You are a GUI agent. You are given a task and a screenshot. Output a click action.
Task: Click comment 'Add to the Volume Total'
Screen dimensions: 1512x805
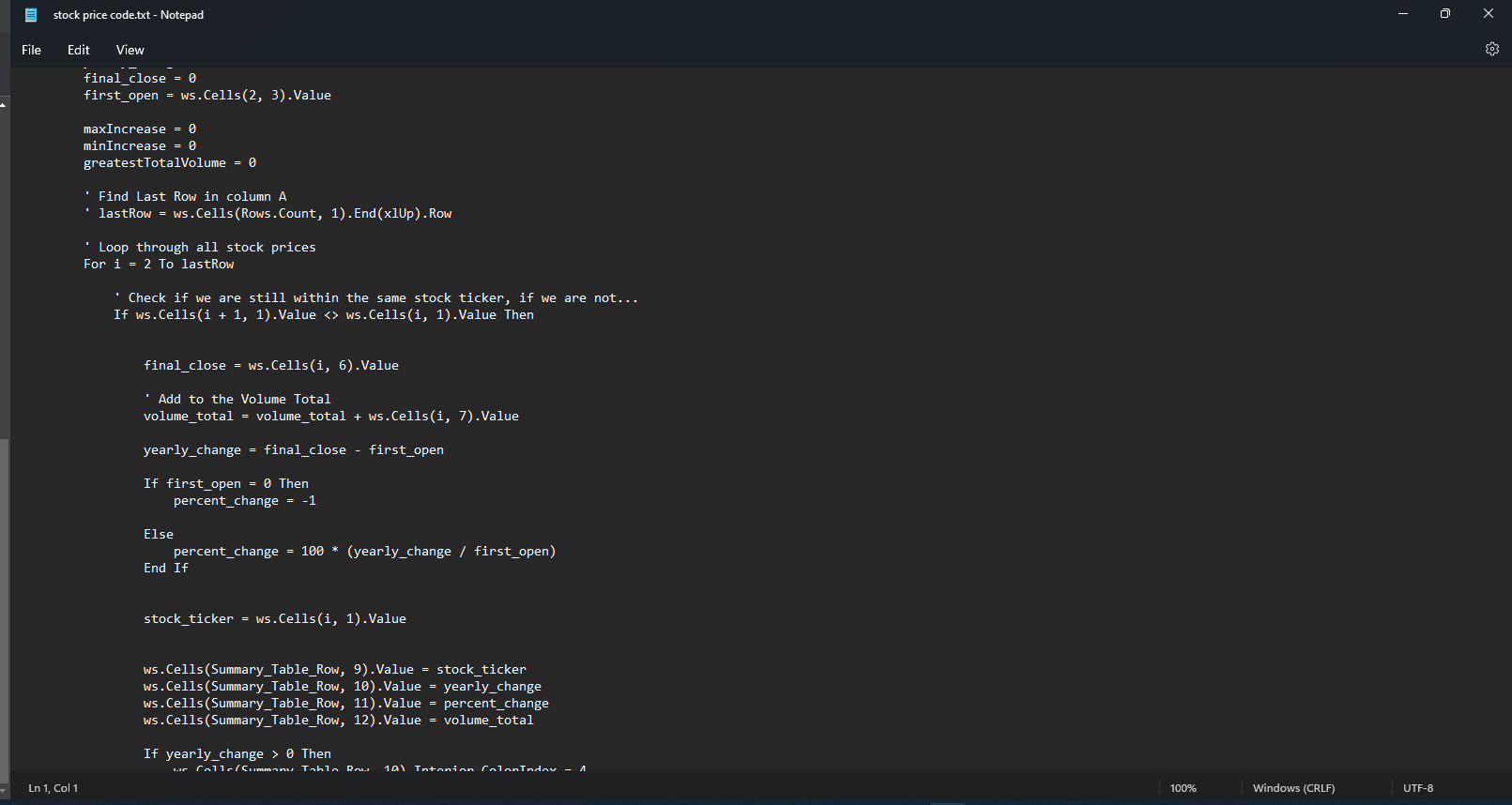[x=237, y=399]
